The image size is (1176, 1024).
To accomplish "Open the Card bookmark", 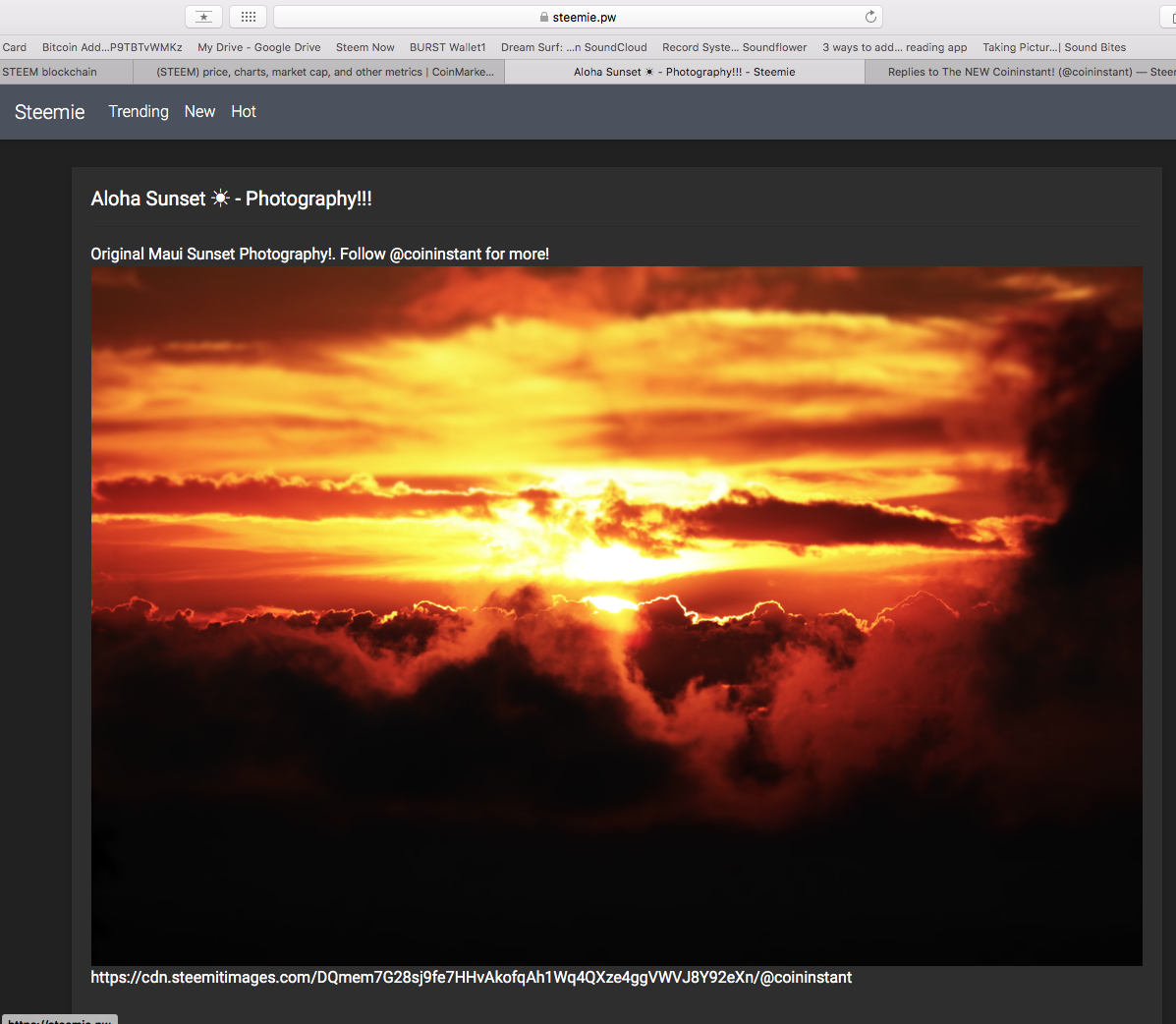I will coord(15,47).
